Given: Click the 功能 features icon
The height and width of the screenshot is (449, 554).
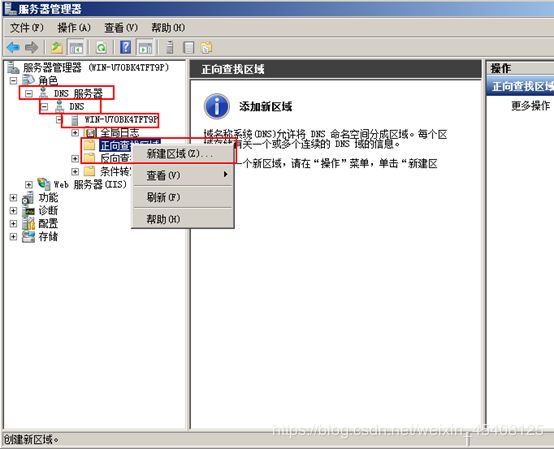Looking at the screenshot, I should point(28,197).
